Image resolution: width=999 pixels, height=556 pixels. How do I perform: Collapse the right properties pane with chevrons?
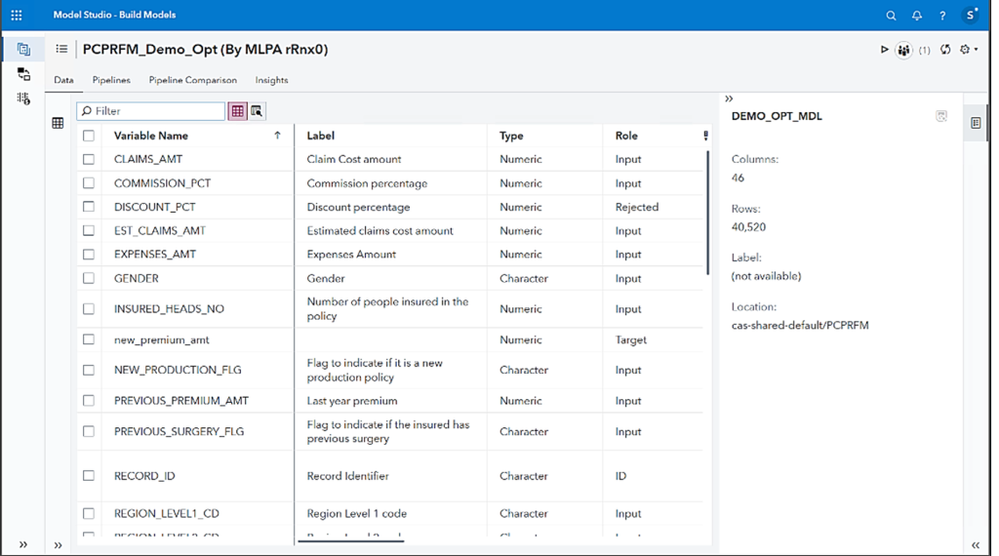tap(729, 99)
